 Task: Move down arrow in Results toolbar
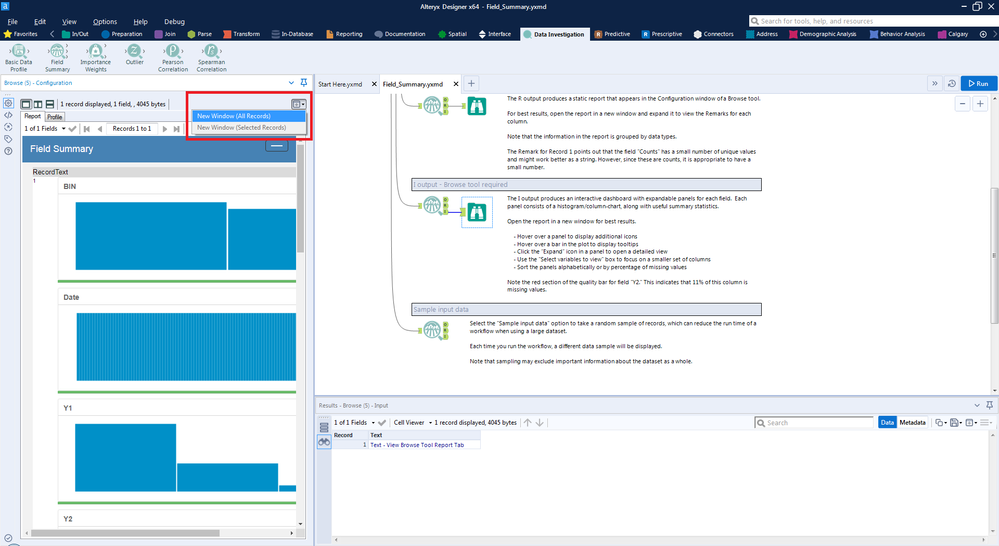tap(540, 422)
